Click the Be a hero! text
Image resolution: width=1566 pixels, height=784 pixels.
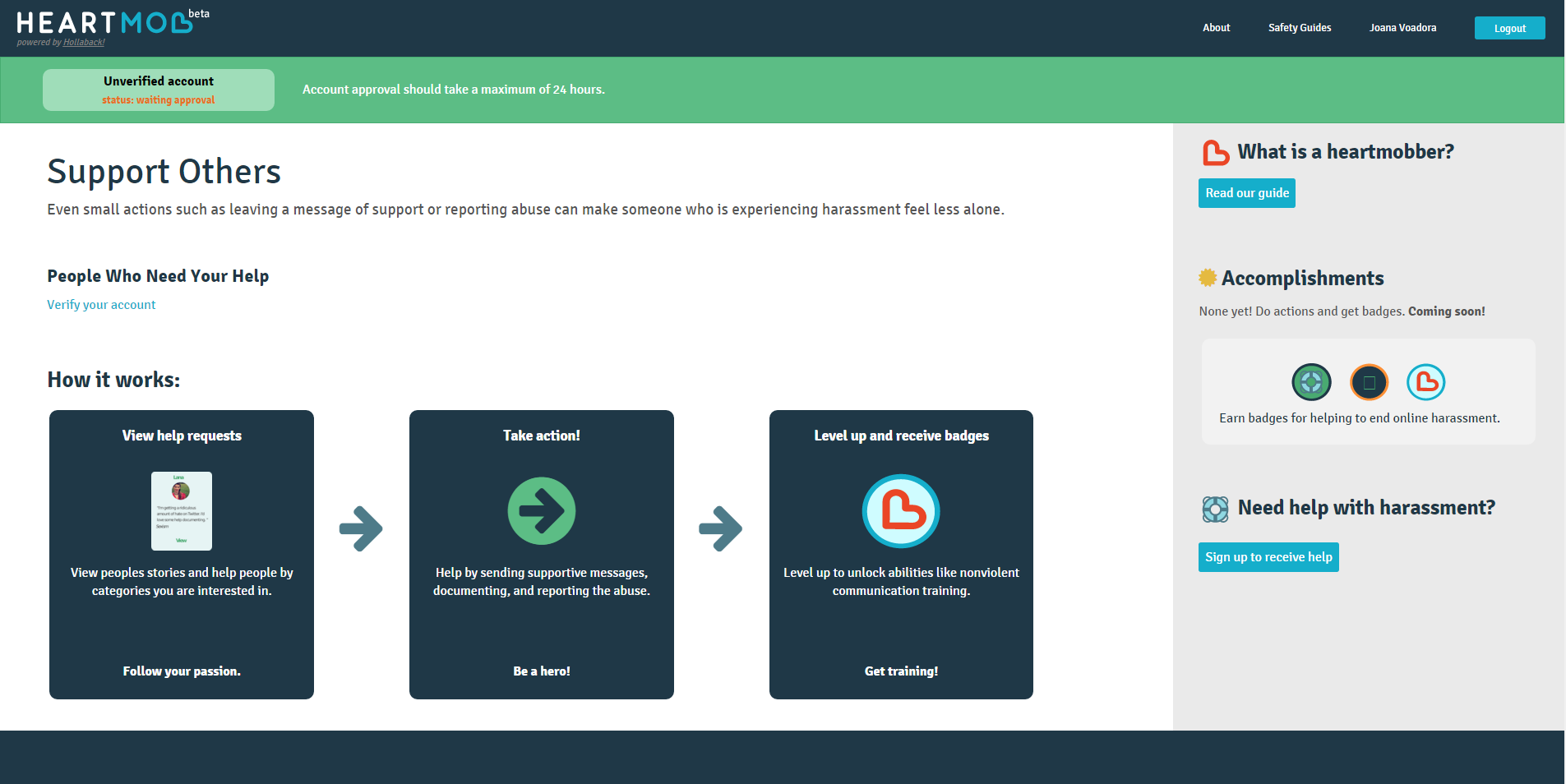(x=542, y=671)
